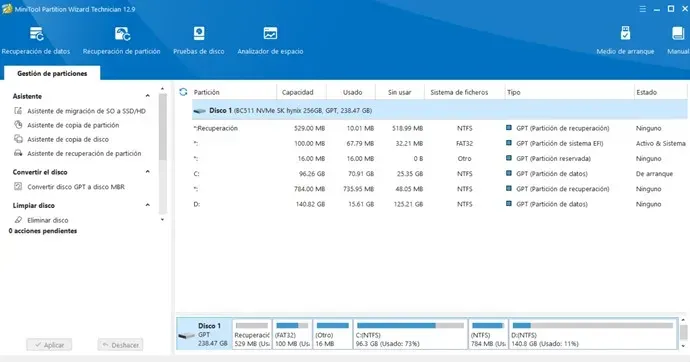Sort by Usado column header
The height and width of the screenshot is (362, 690).
(x=351, y=92)
